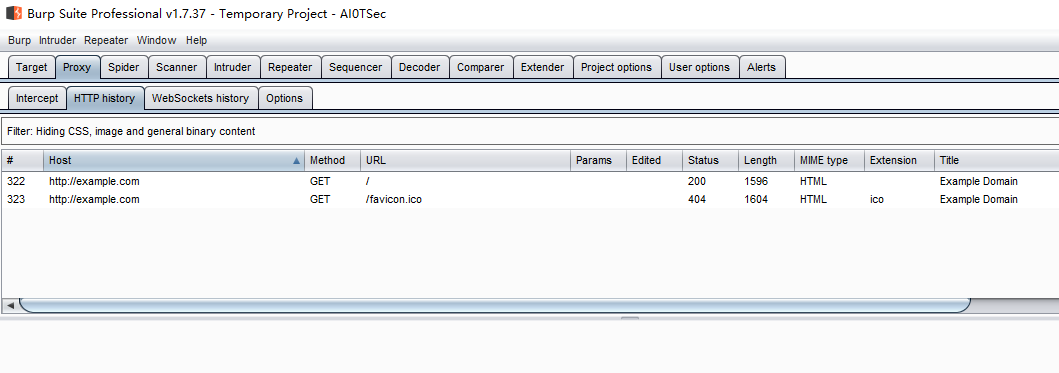Switch to the Comparer tab
The width and height of the screenshot is (1059, 373).
coord(481,68)
